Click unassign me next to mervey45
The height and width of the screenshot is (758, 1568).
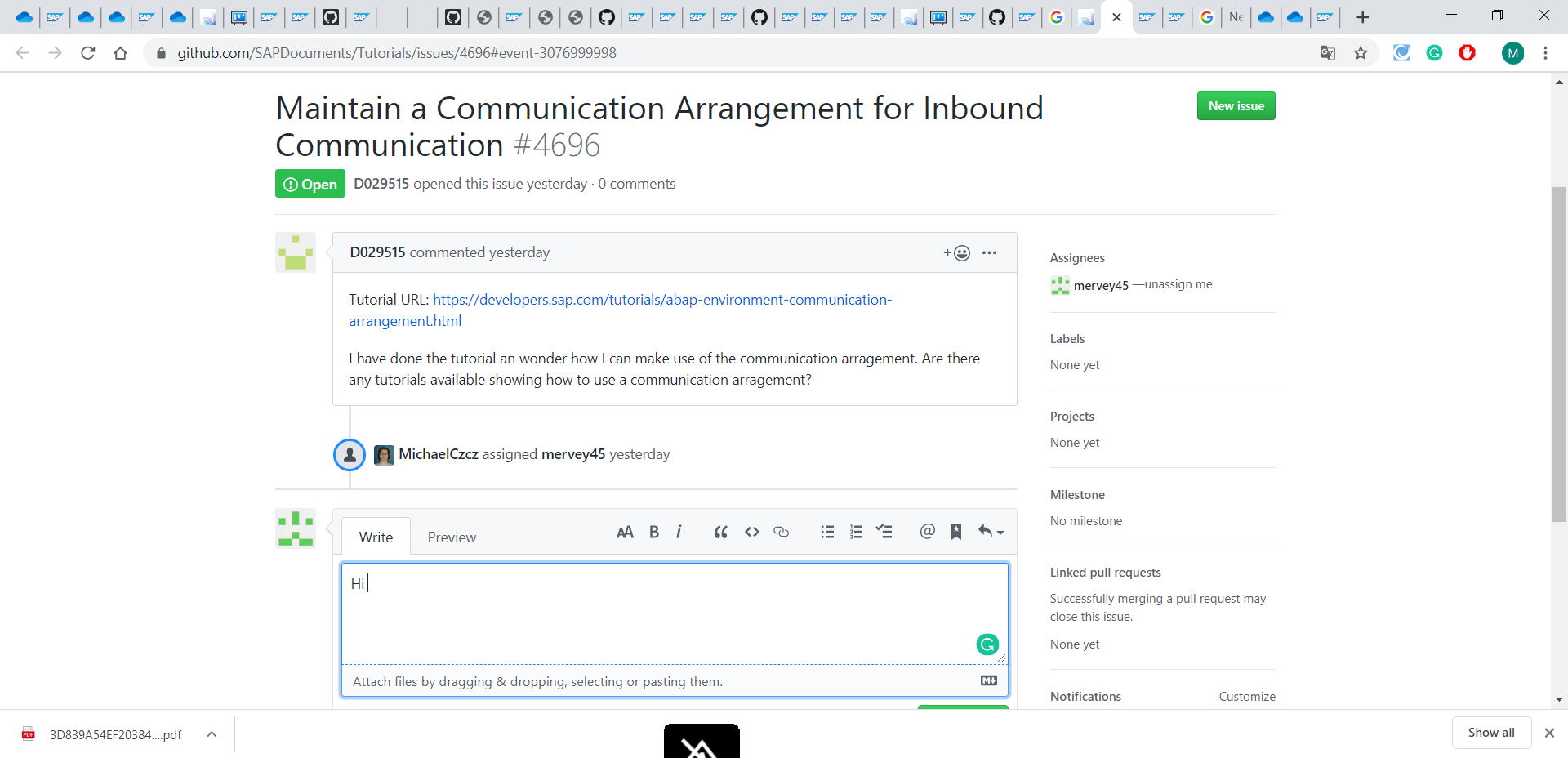point(1178,284)
